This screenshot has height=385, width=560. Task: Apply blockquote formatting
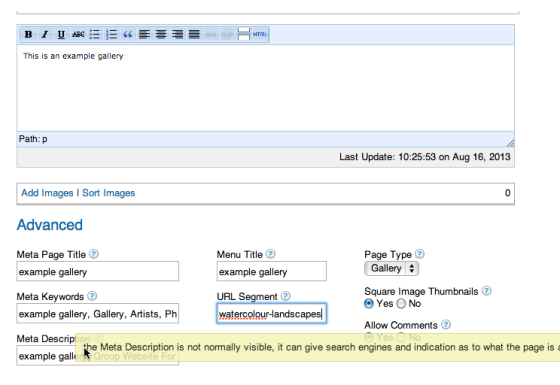pos(128,34)
